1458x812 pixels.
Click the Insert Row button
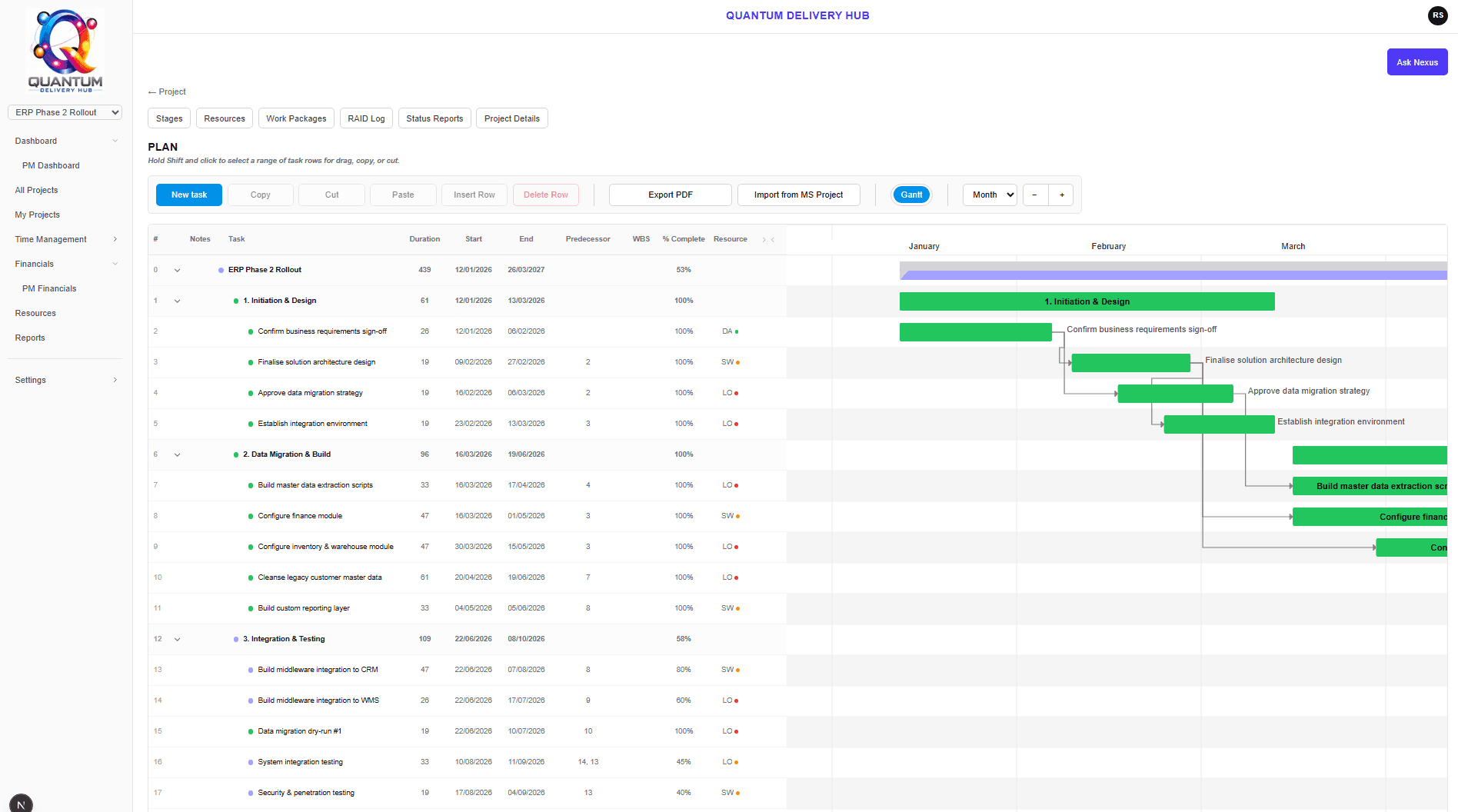point(474,195)
